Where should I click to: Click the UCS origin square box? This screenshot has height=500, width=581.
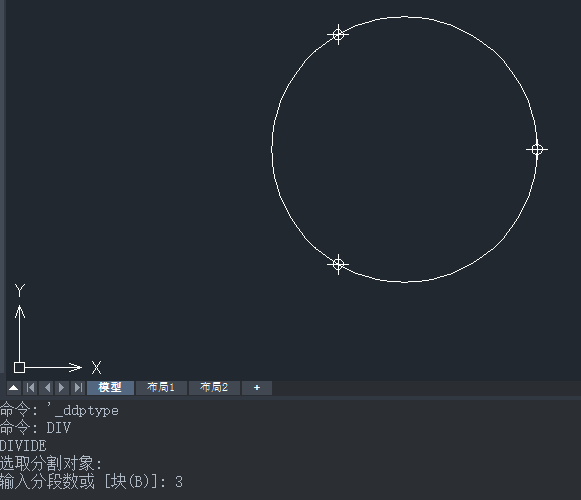point(19,367)
